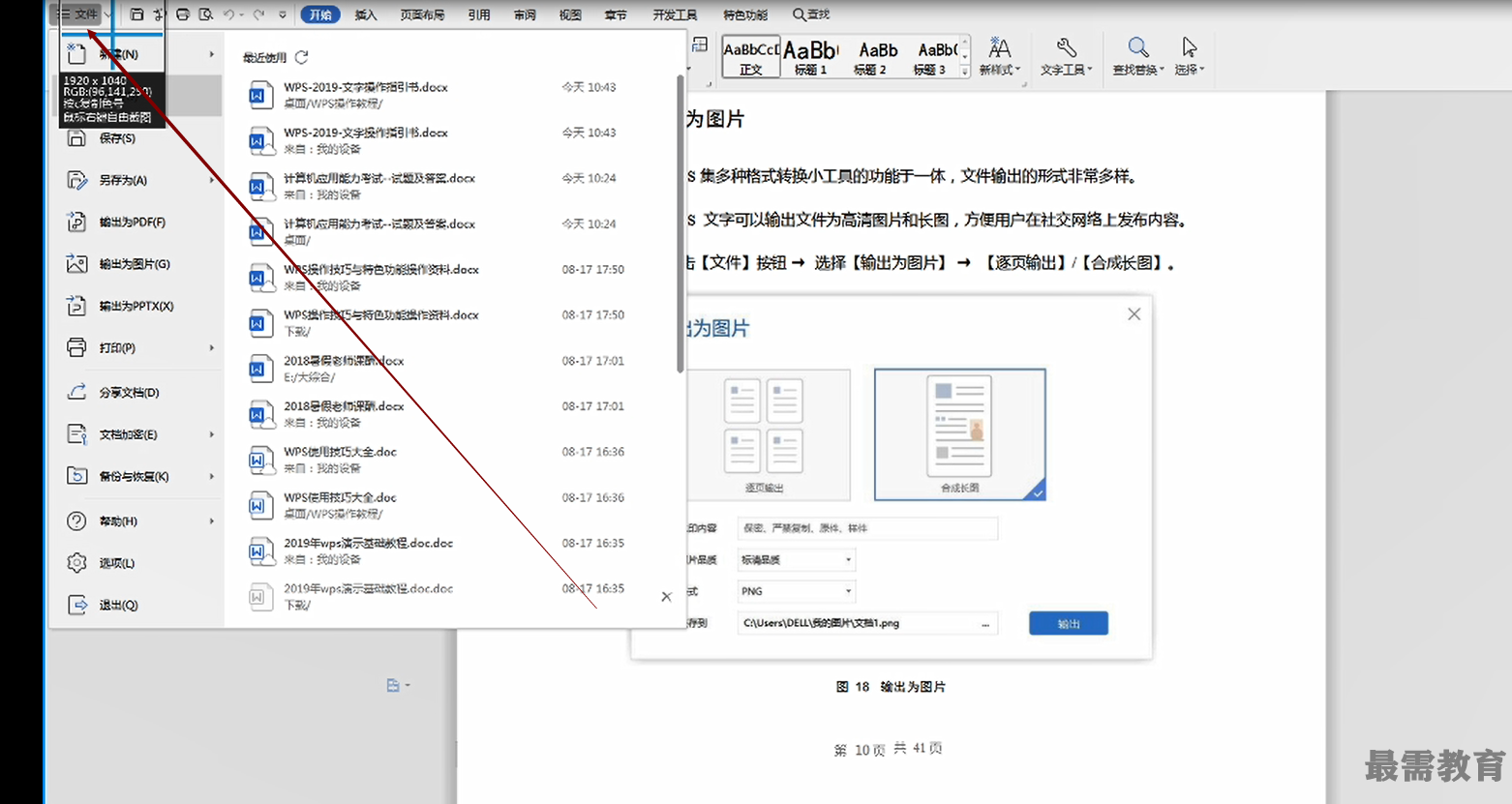The image size is (1512, 804).
Task: Click the 输出为图片(G) picture icon
Action: pyautogui.click(x=76, y=264)
